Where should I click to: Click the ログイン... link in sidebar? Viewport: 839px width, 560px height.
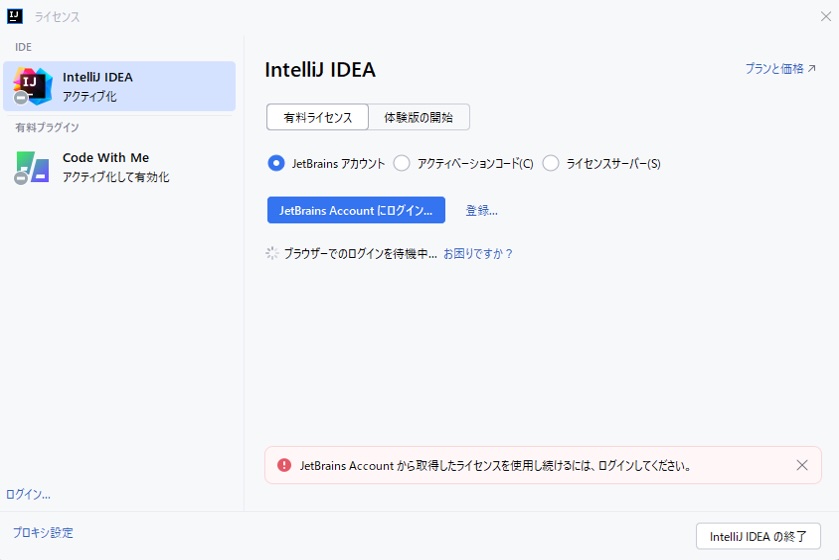click(x=28, y=495)
